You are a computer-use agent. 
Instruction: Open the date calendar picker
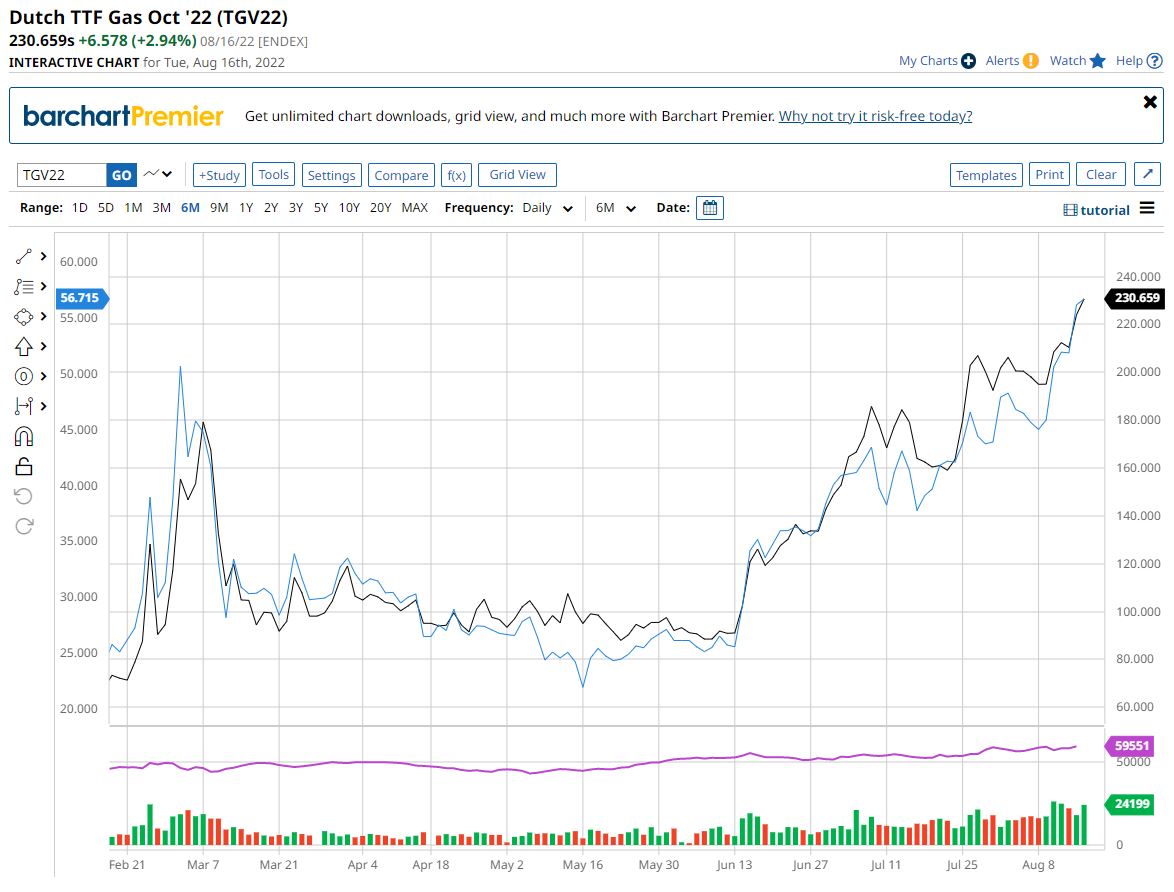tap(709, 208)
